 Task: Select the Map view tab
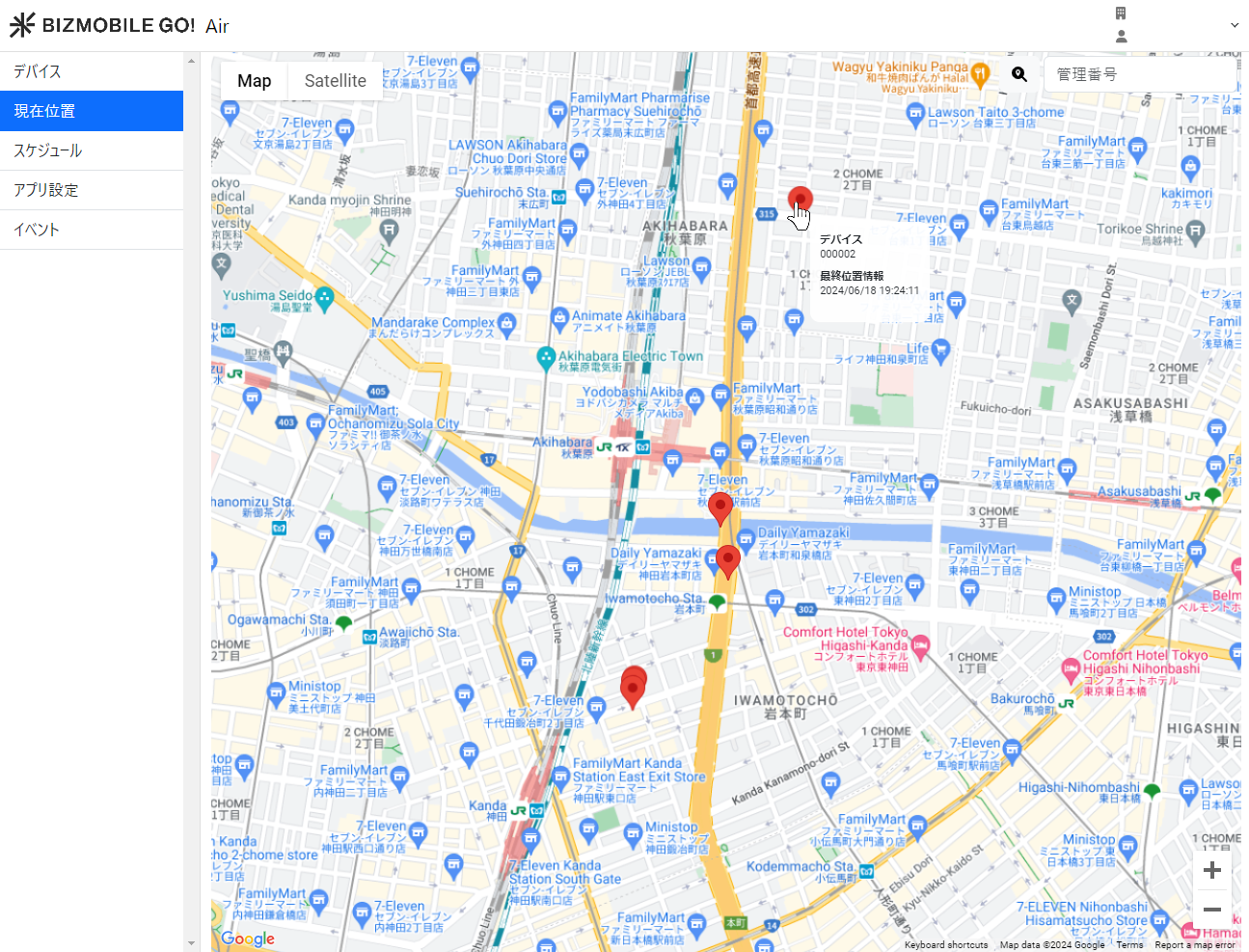tap(255, 81)
